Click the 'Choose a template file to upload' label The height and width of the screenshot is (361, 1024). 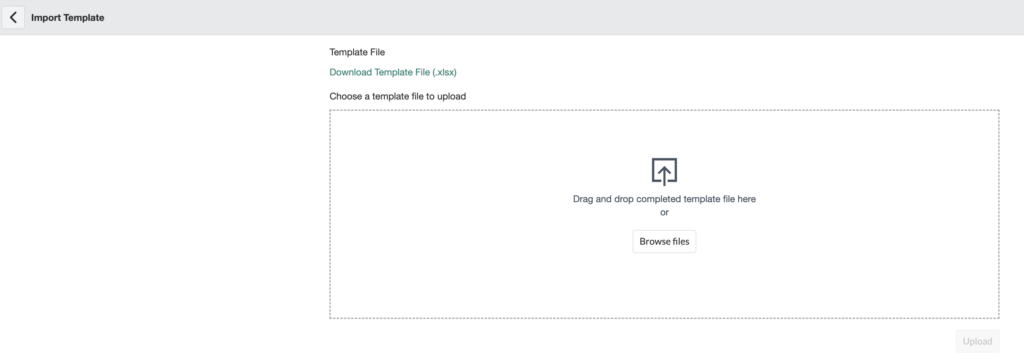[398, 96]
